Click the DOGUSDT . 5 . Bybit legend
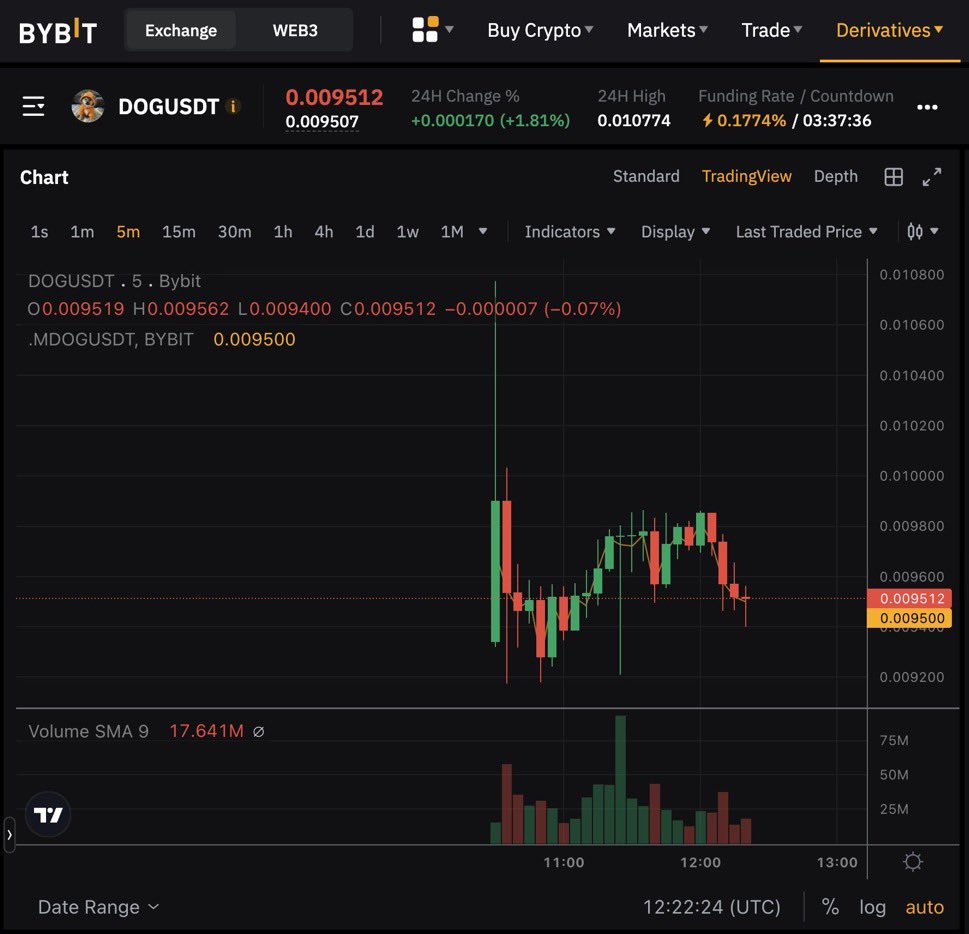The width and height of the screenshot is (969, 934). (x=114, y=281)
